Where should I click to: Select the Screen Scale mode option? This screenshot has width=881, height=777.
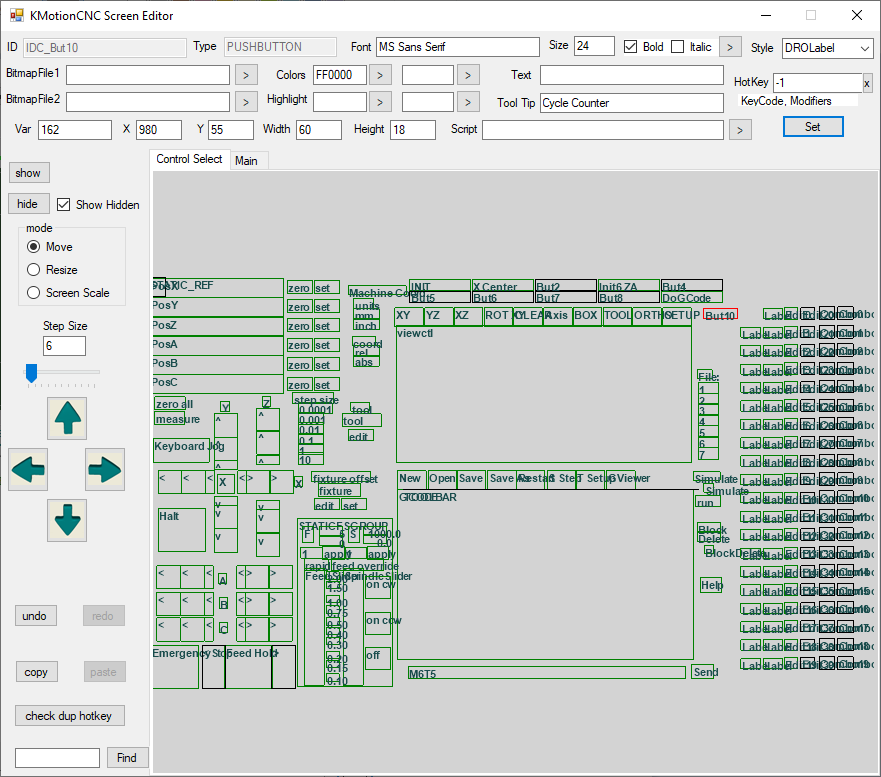pyautogui.click(x=34, y=293)
